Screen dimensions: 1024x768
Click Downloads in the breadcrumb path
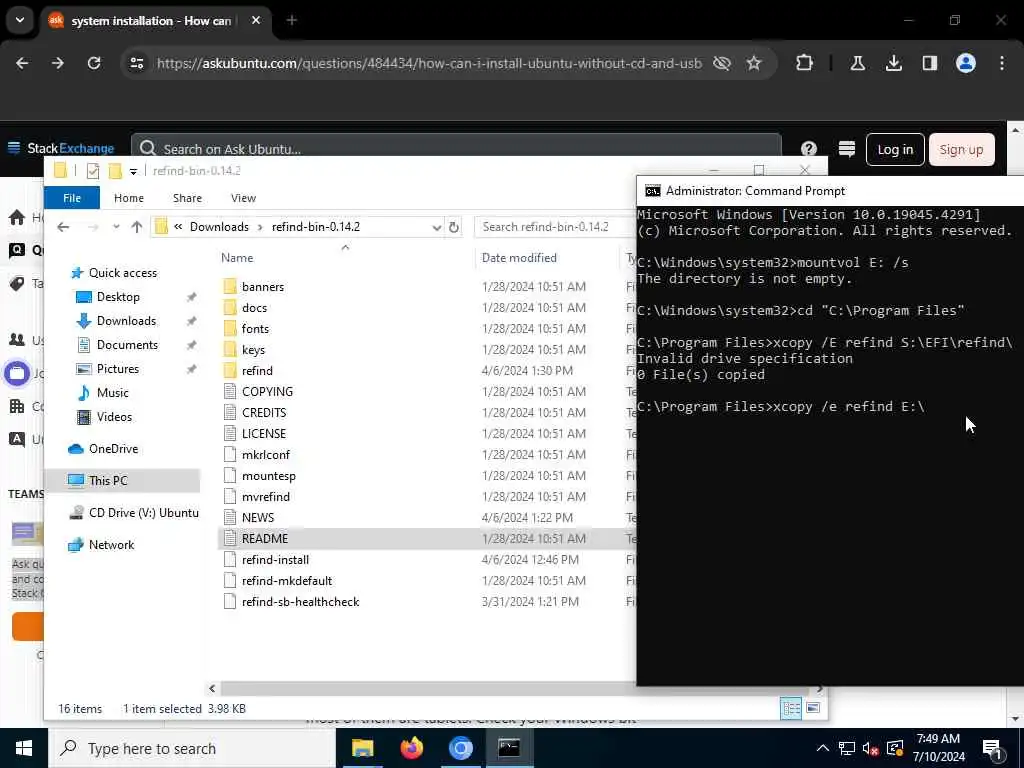tap(219, 227)
